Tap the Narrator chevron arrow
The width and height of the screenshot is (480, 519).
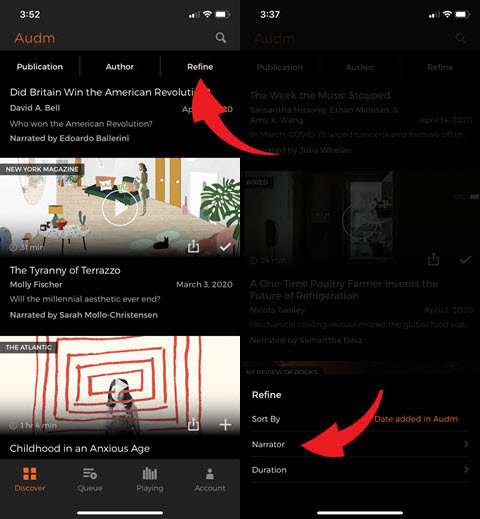click(466, 444)
